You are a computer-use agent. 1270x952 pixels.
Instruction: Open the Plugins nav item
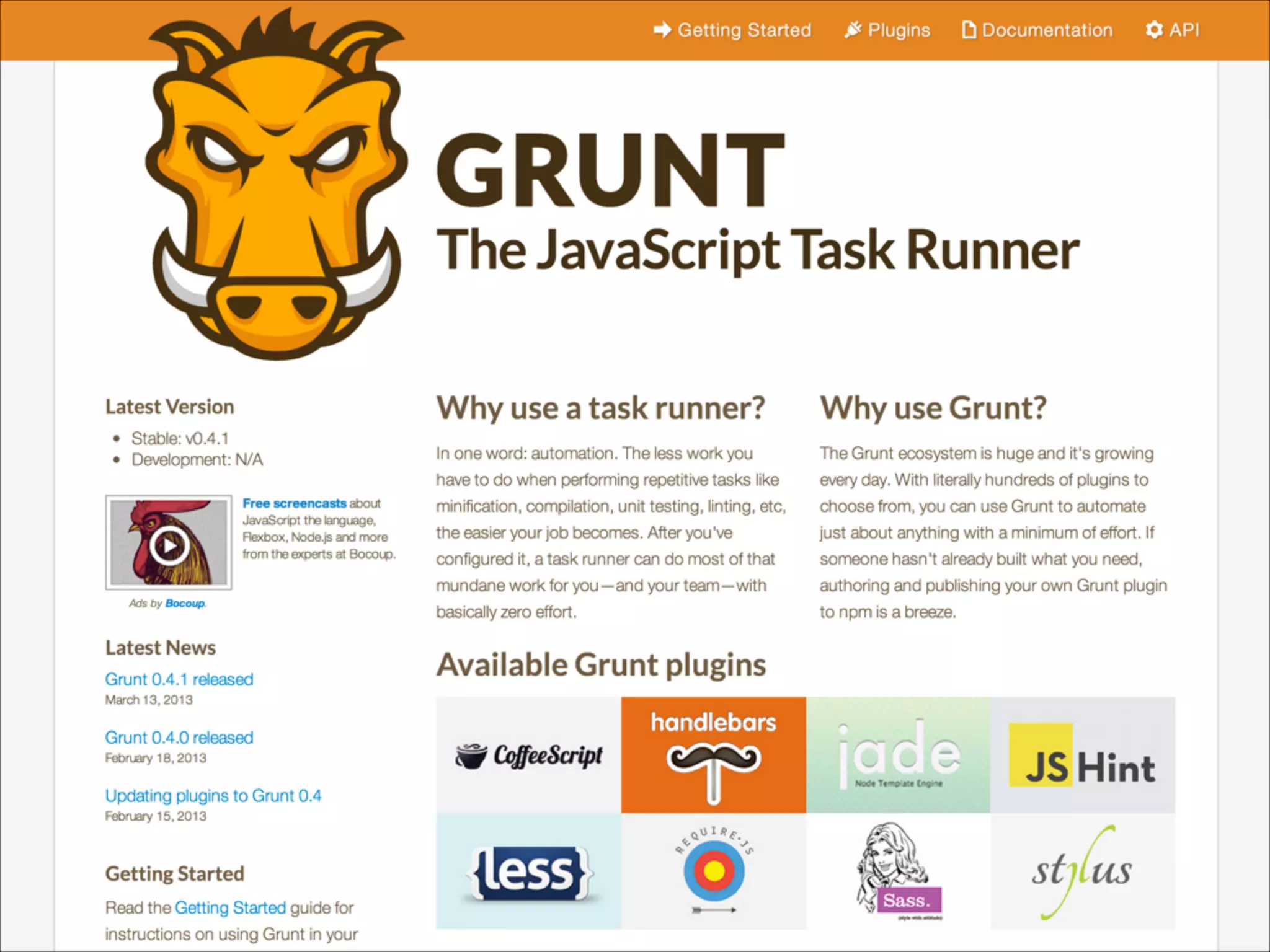pyautogui.click(x=887, y=30)
